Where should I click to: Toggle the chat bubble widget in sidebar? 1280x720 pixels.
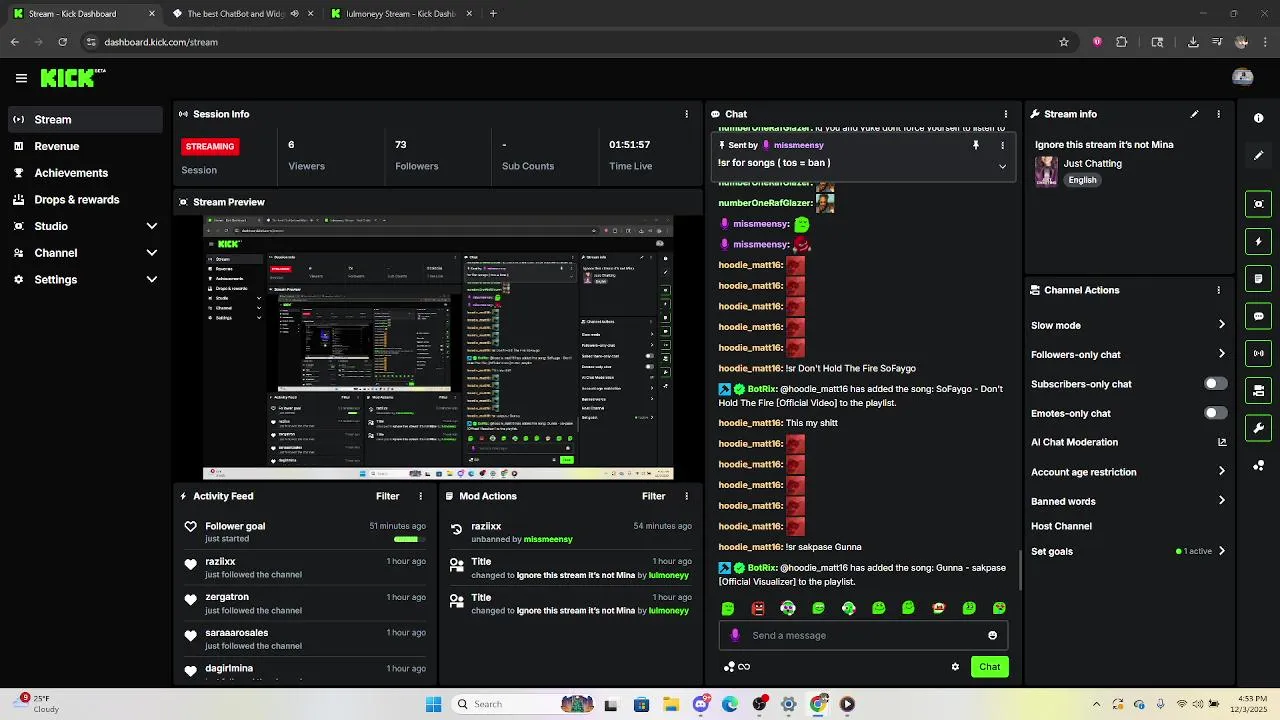(1259, 316)
